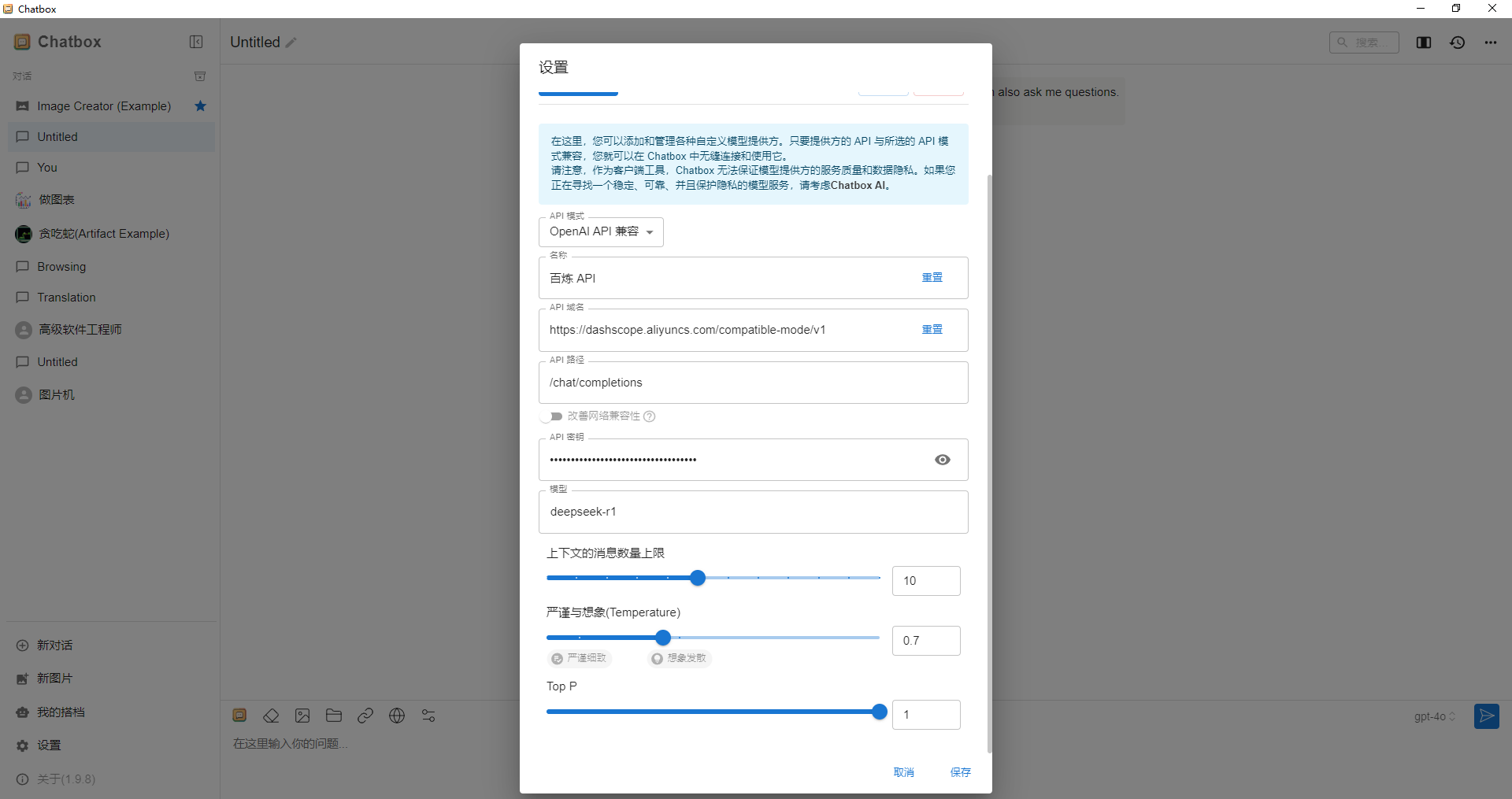
Task: Reveal the API key with the eye icon
Action: [942, 460]
